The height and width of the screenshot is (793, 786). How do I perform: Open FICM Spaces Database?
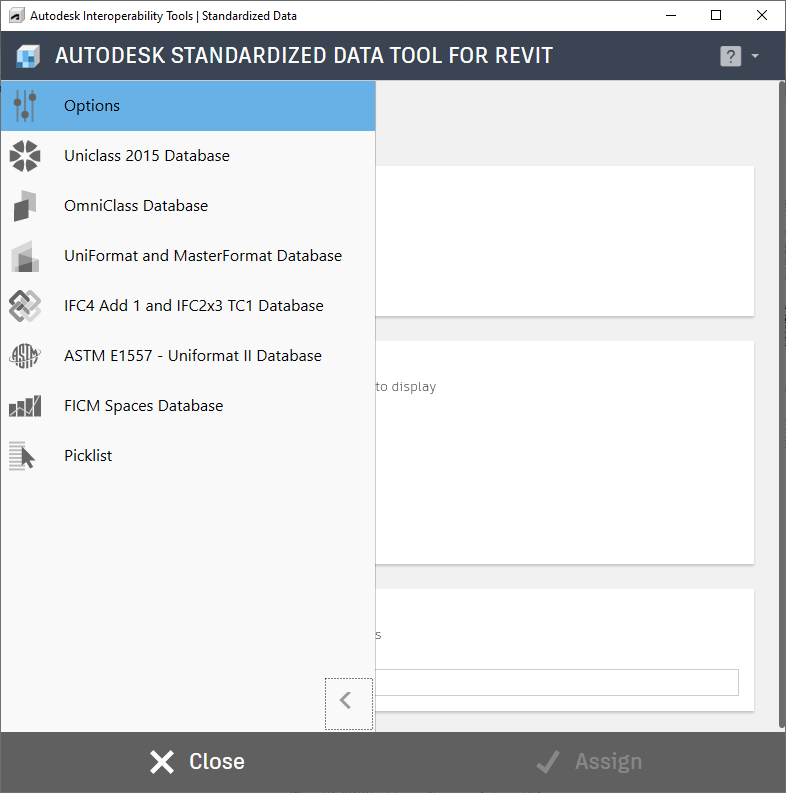188,406
